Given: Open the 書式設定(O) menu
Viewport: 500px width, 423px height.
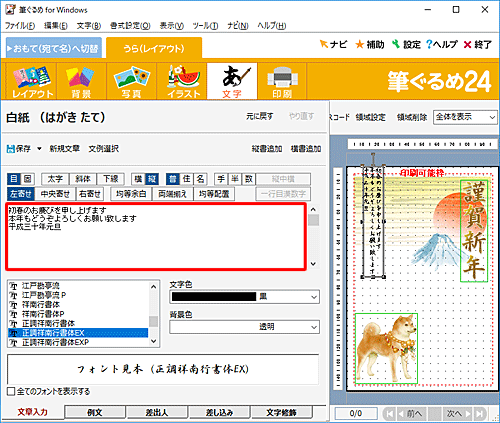Looking at the screenshot, I should pos(130,26).
